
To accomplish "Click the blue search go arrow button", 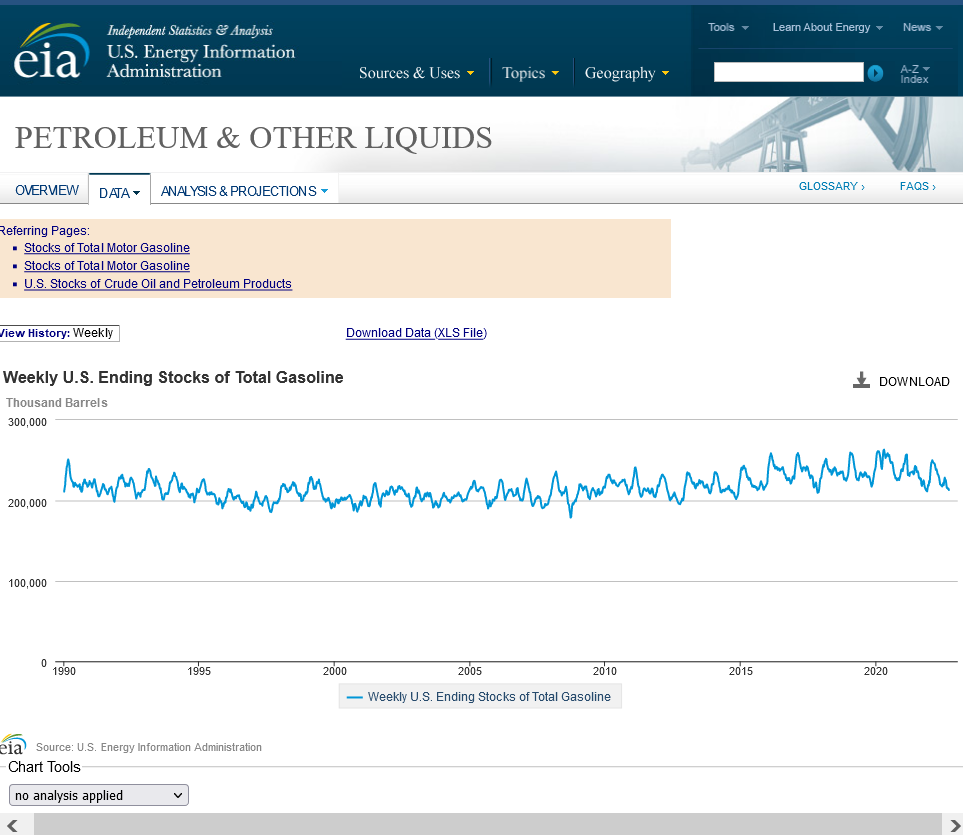I will pos(875,73).
